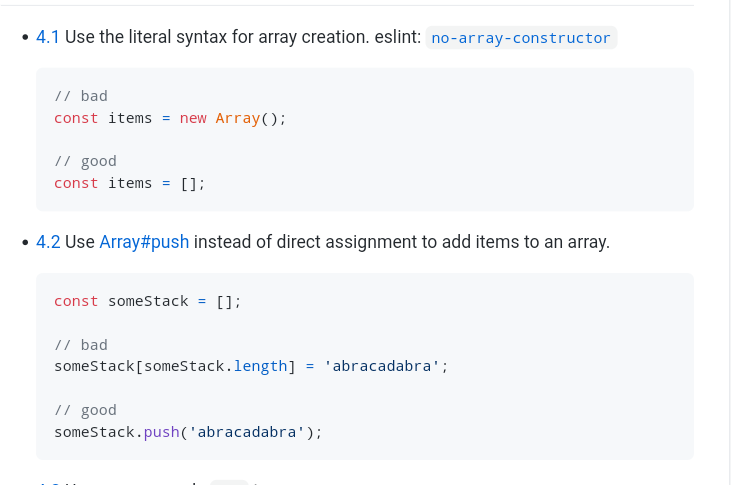Click the '// good' comment above someStack.push line
The width and height of the screenshot is (735, 485).
85,410
